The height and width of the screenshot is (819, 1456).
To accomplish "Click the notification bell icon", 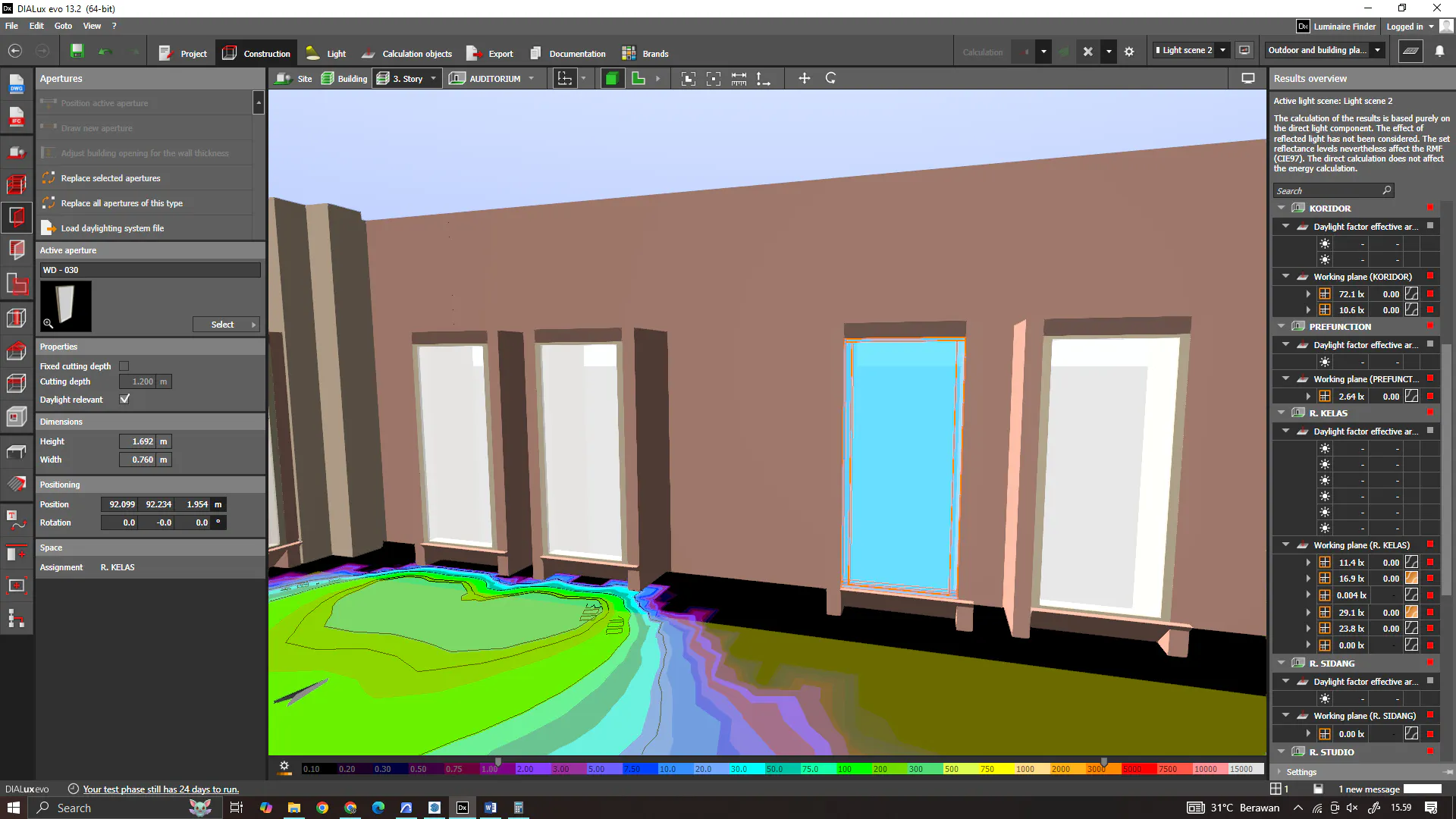I will pos(1439,51).
